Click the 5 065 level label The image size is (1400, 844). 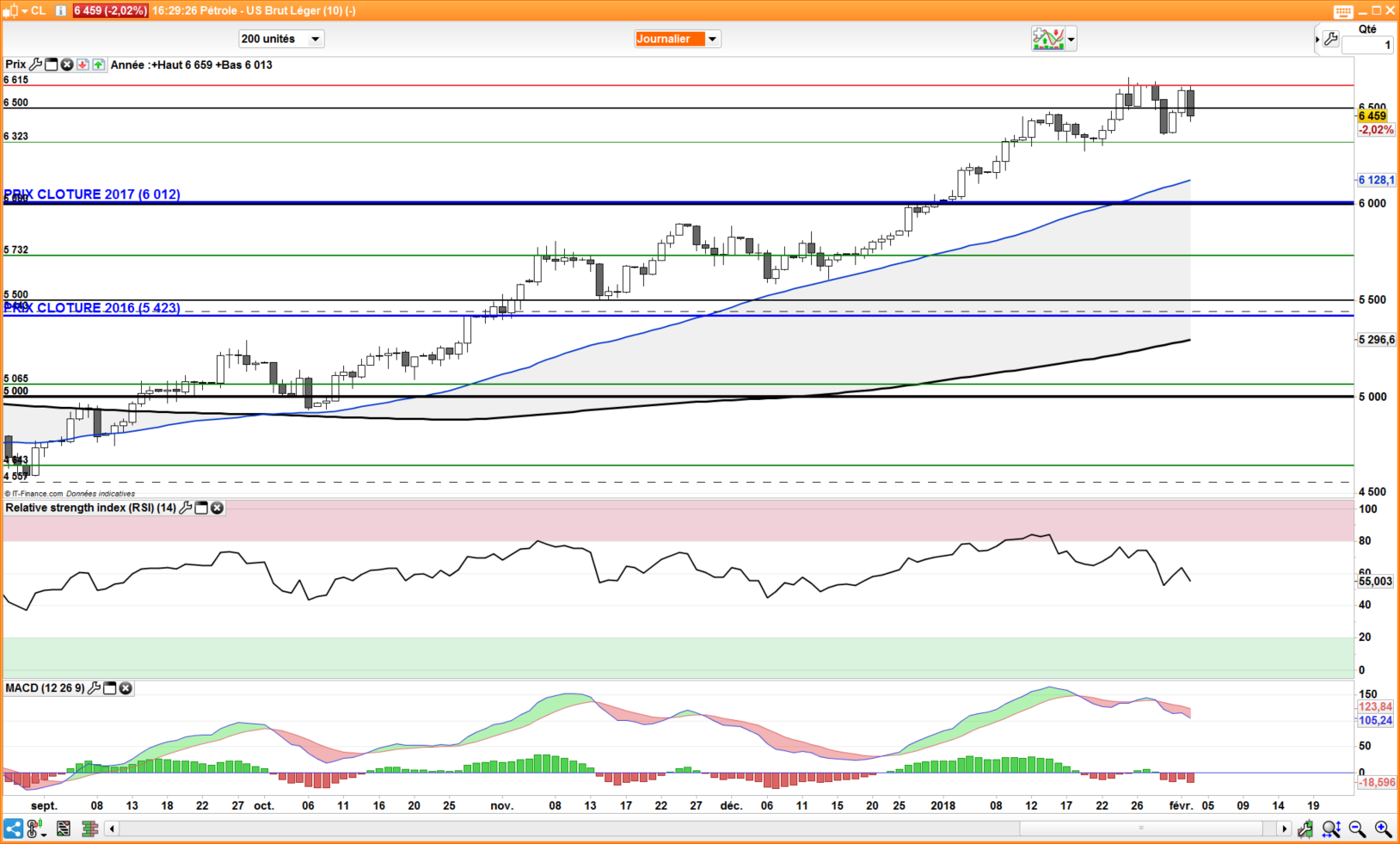click(x=16, y=379)
